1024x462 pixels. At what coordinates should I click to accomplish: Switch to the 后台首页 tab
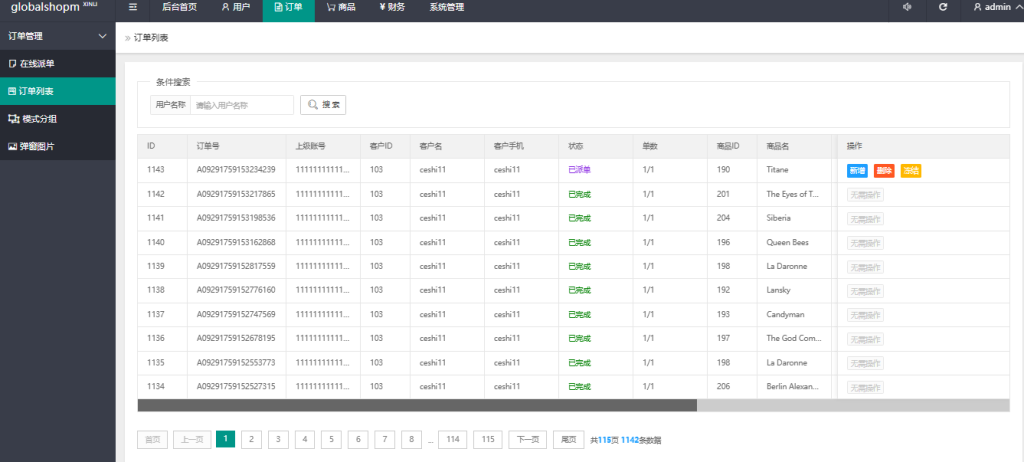[x=179, y=7]
